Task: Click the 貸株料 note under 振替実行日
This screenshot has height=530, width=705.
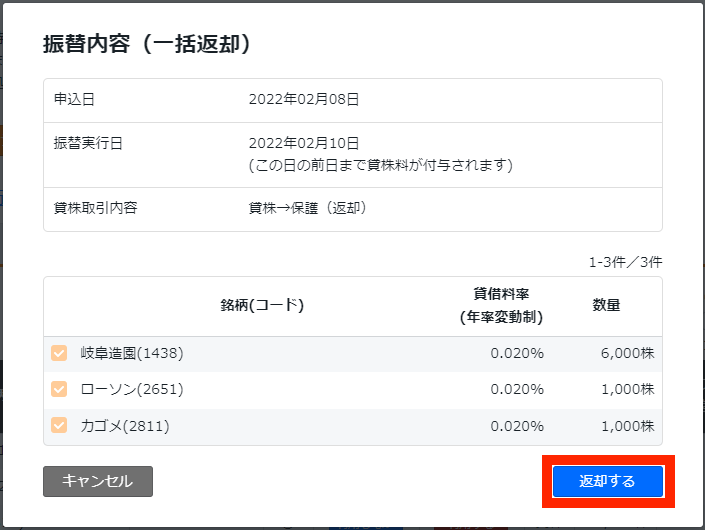Action: 381,165
